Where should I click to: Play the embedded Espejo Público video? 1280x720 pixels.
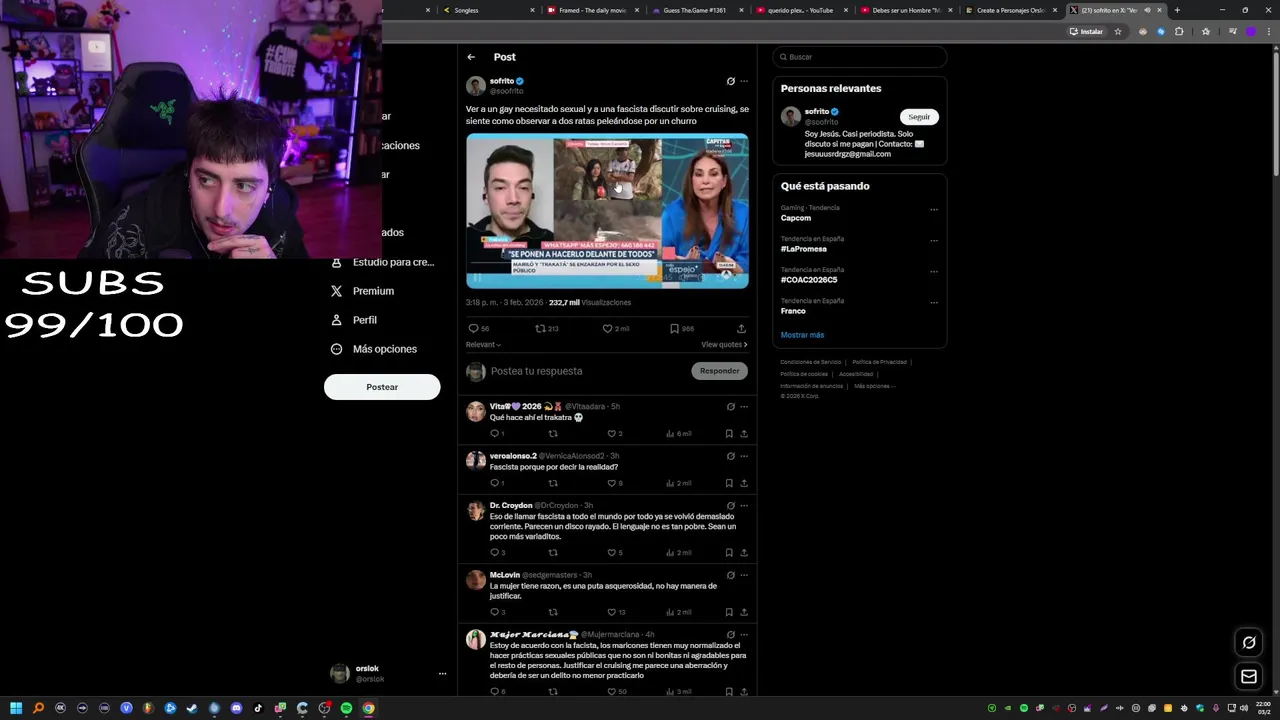click(607, 211)
